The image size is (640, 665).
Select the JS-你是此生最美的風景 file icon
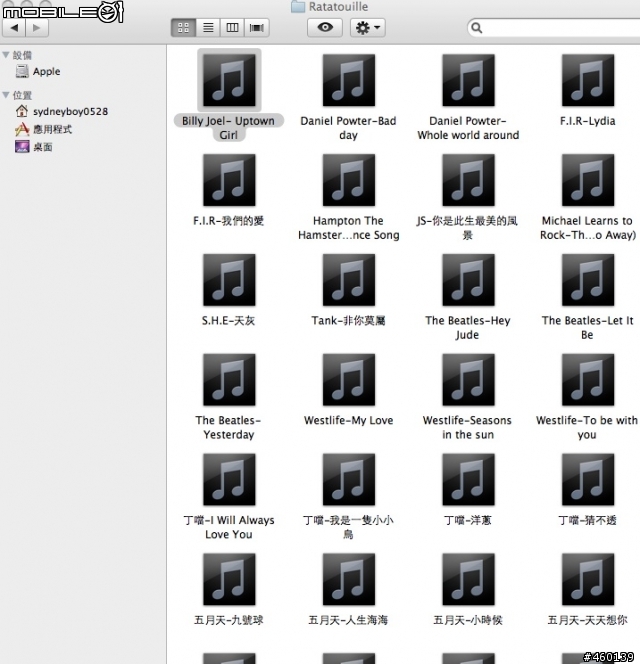(x=468, y=180)
